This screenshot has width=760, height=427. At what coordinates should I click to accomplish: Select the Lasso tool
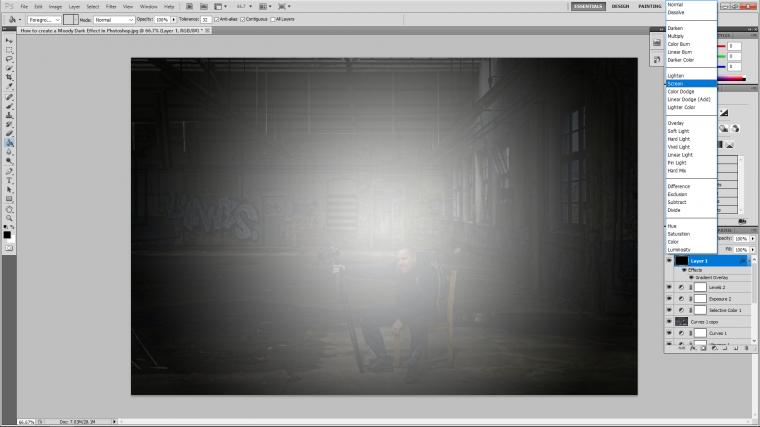point(9,59)
